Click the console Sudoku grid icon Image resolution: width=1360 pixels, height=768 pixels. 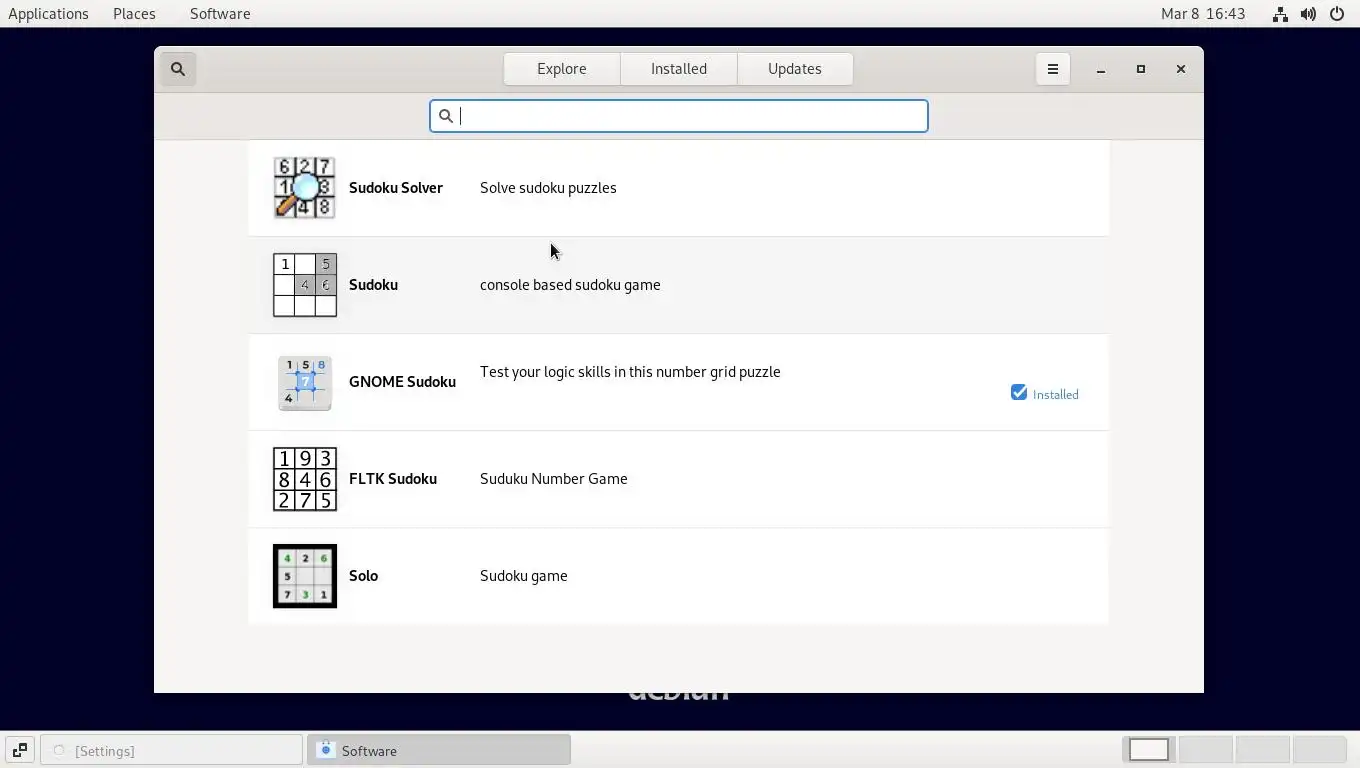pyautogui.click(x=305, y=285)
